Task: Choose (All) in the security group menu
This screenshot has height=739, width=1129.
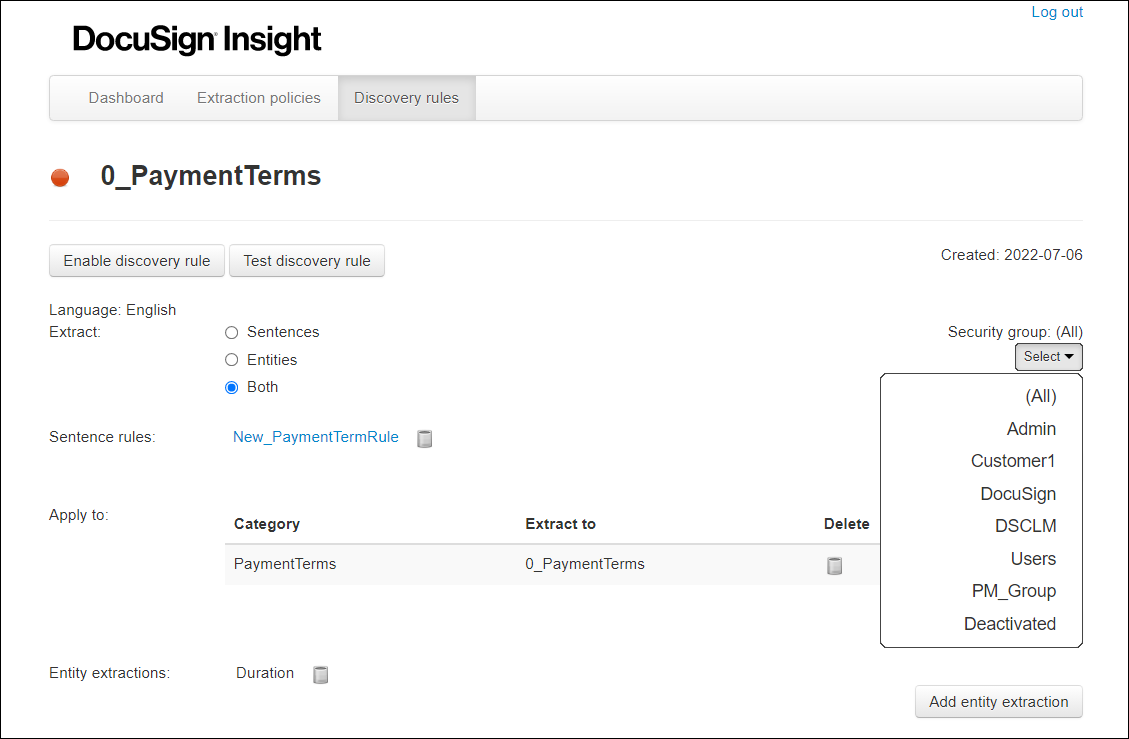Action: point(1040,396)
